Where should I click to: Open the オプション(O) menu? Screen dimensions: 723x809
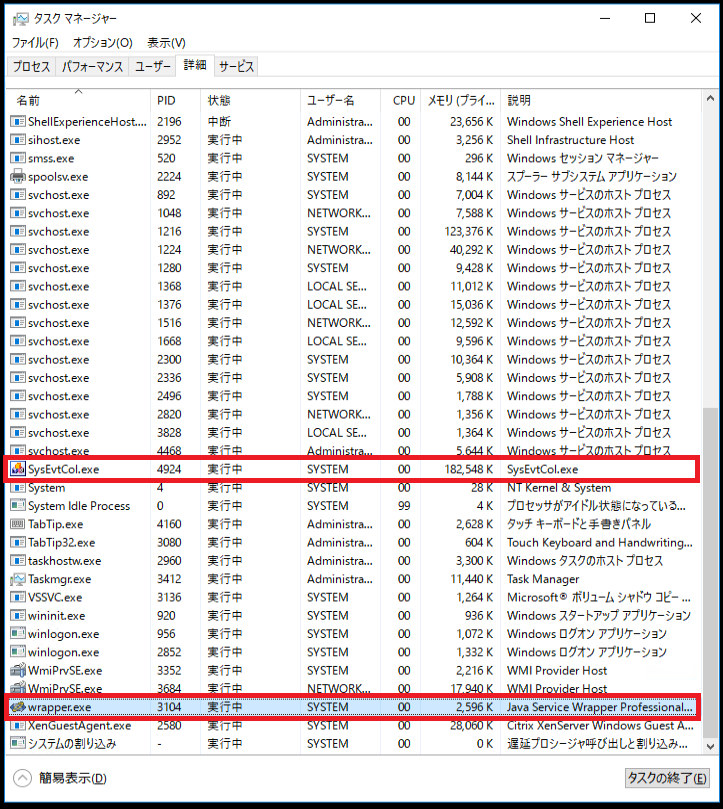coord(103,42)
